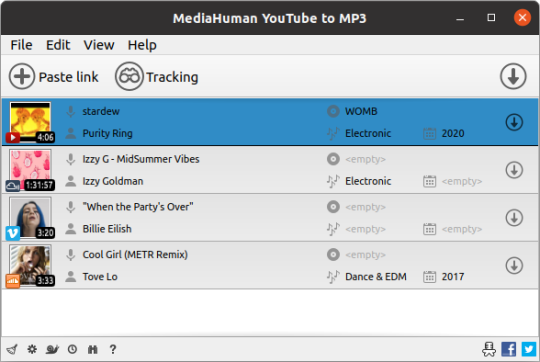Edit the Electronic genre of Izzy Goldman

pyautogui.click(x=368, y=181)
